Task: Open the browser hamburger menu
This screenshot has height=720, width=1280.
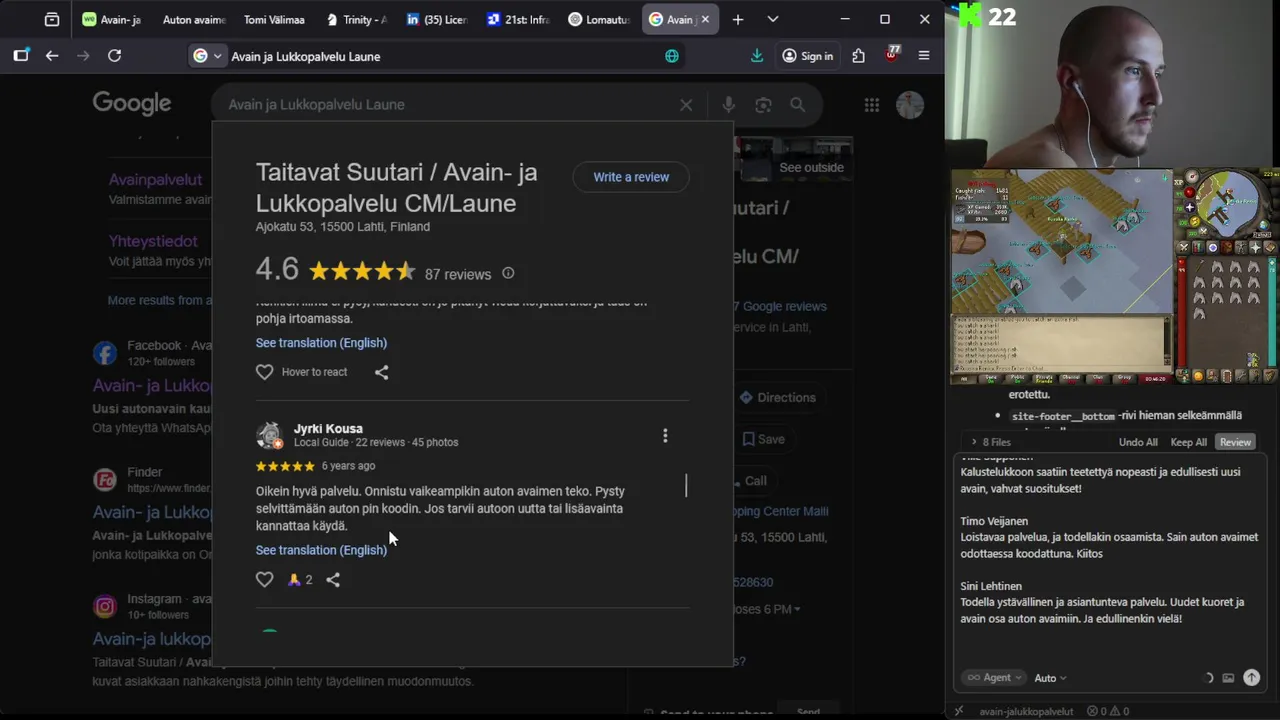Action: (924, 56)
